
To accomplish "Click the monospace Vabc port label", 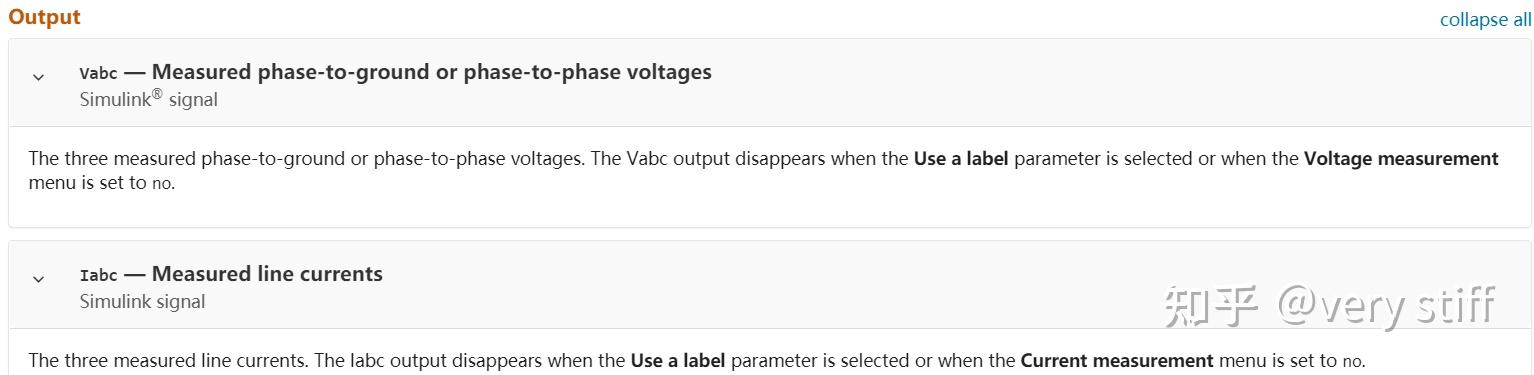I will click(x=98, y=73).
